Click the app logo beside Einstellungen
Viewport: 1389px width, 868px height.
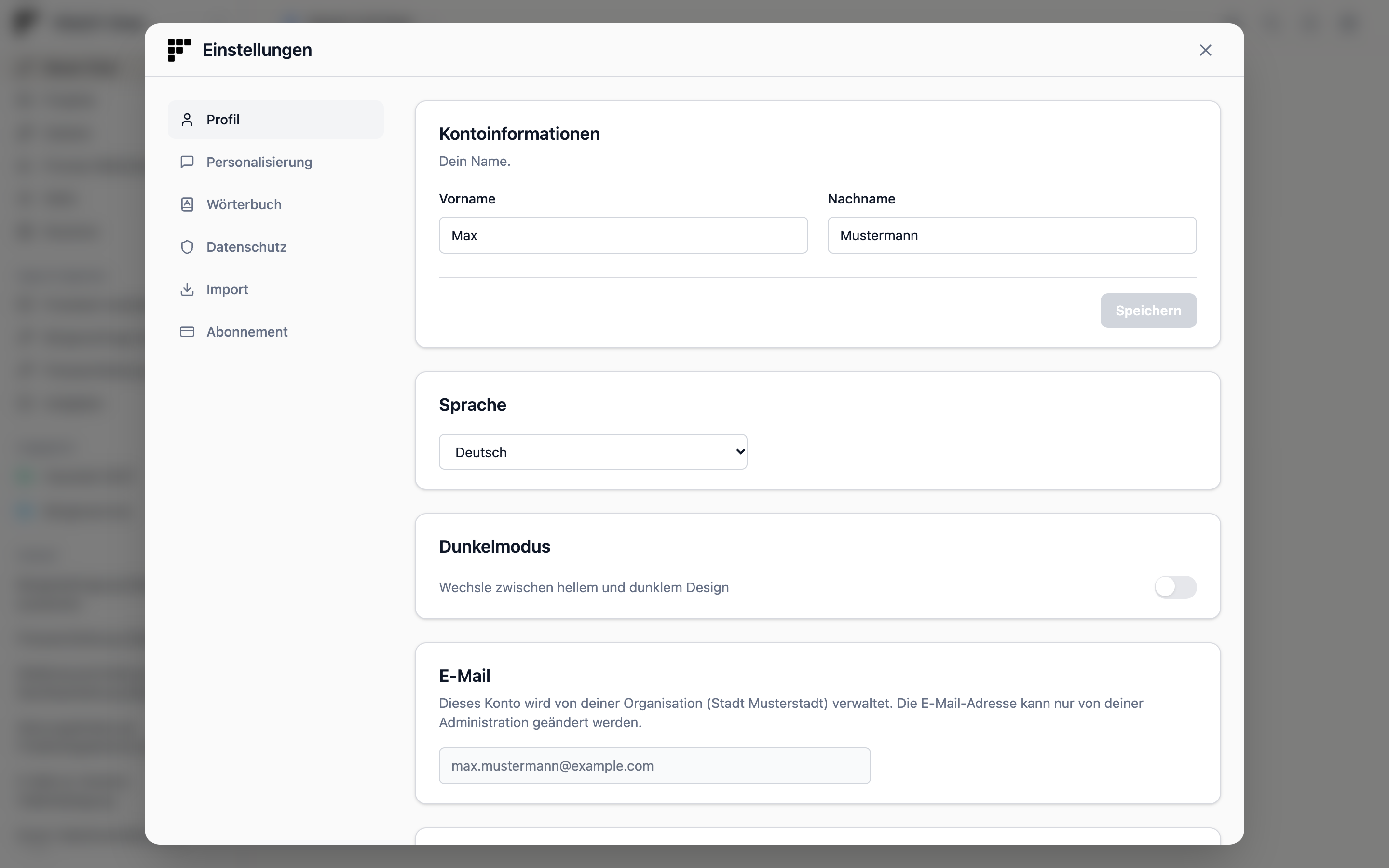pos(179,50)
